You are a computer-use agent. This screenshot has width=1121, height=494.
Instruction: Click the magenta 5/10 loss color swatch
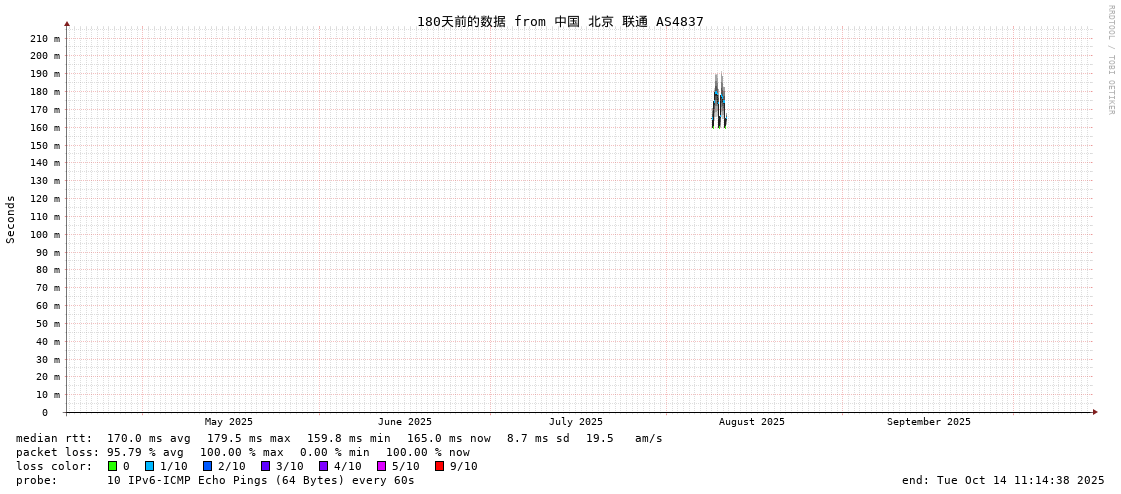[x=382, y=466]
